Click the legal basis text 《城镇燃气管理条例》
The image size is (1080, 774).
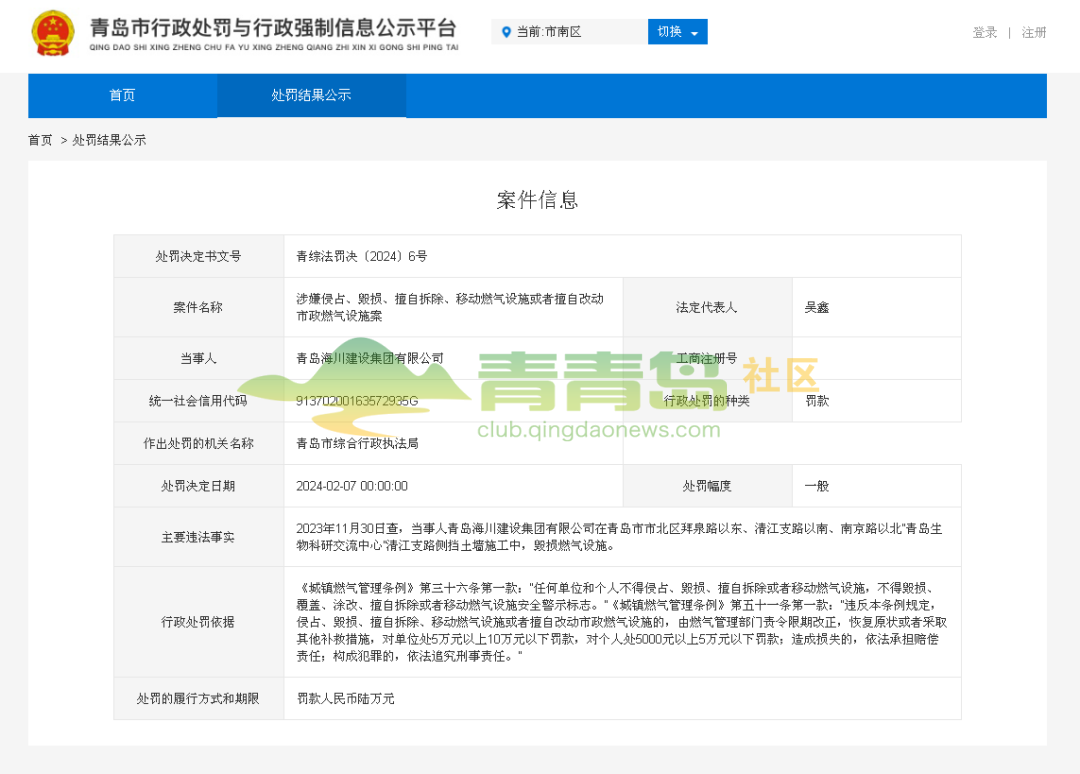click(621, 622)
